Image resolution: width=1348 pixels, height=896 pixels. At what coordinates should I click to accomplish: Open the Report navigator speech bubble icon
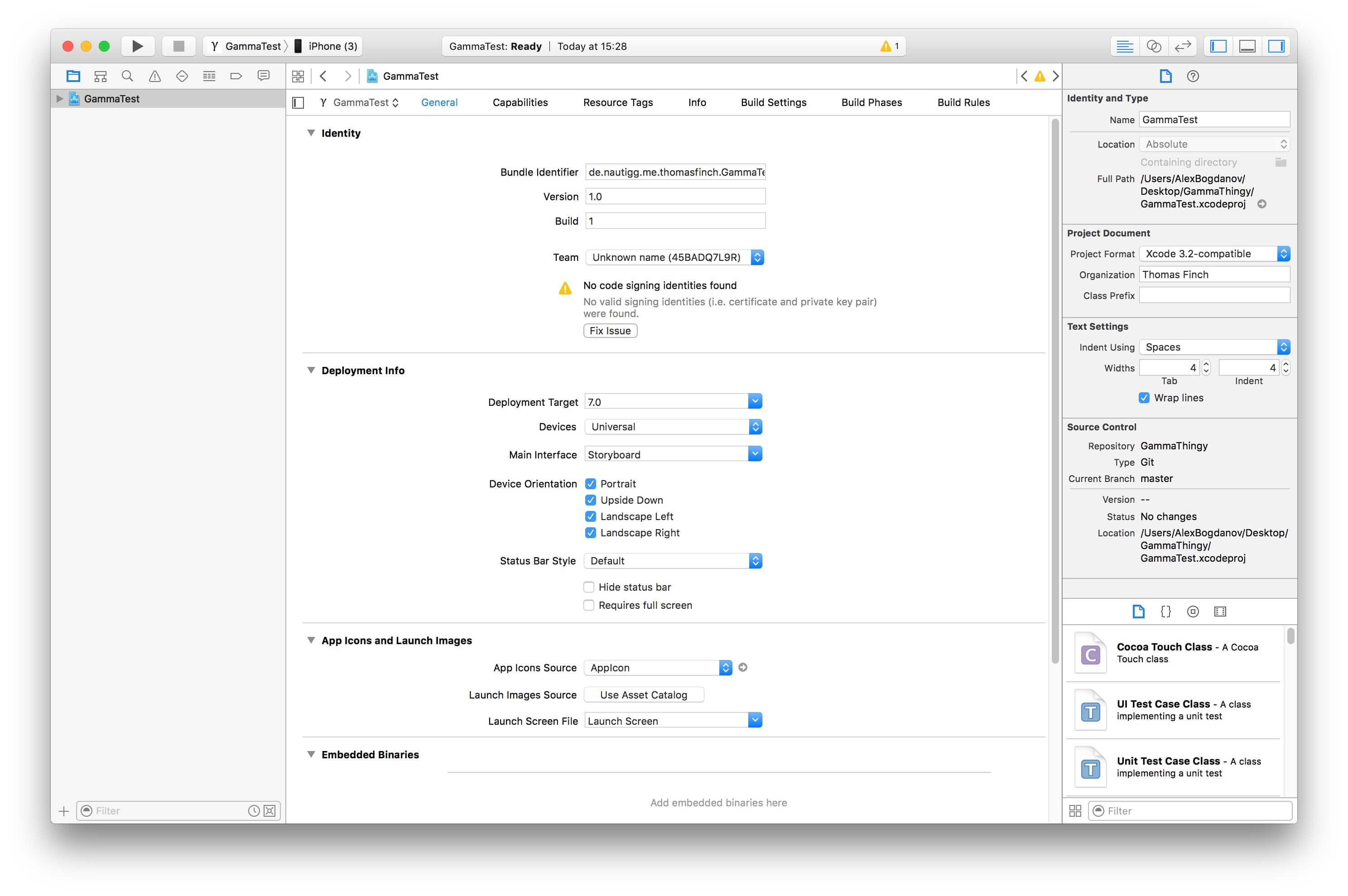[x=264, y=76]
